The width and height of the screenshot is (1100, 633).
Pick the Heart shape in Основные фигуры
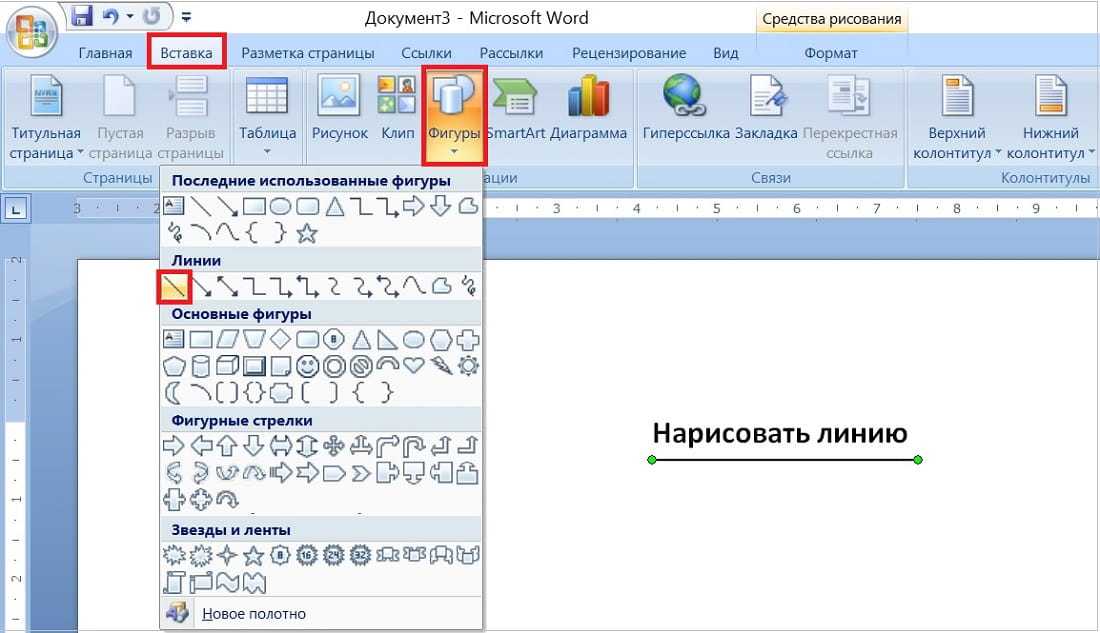[414, 366]
